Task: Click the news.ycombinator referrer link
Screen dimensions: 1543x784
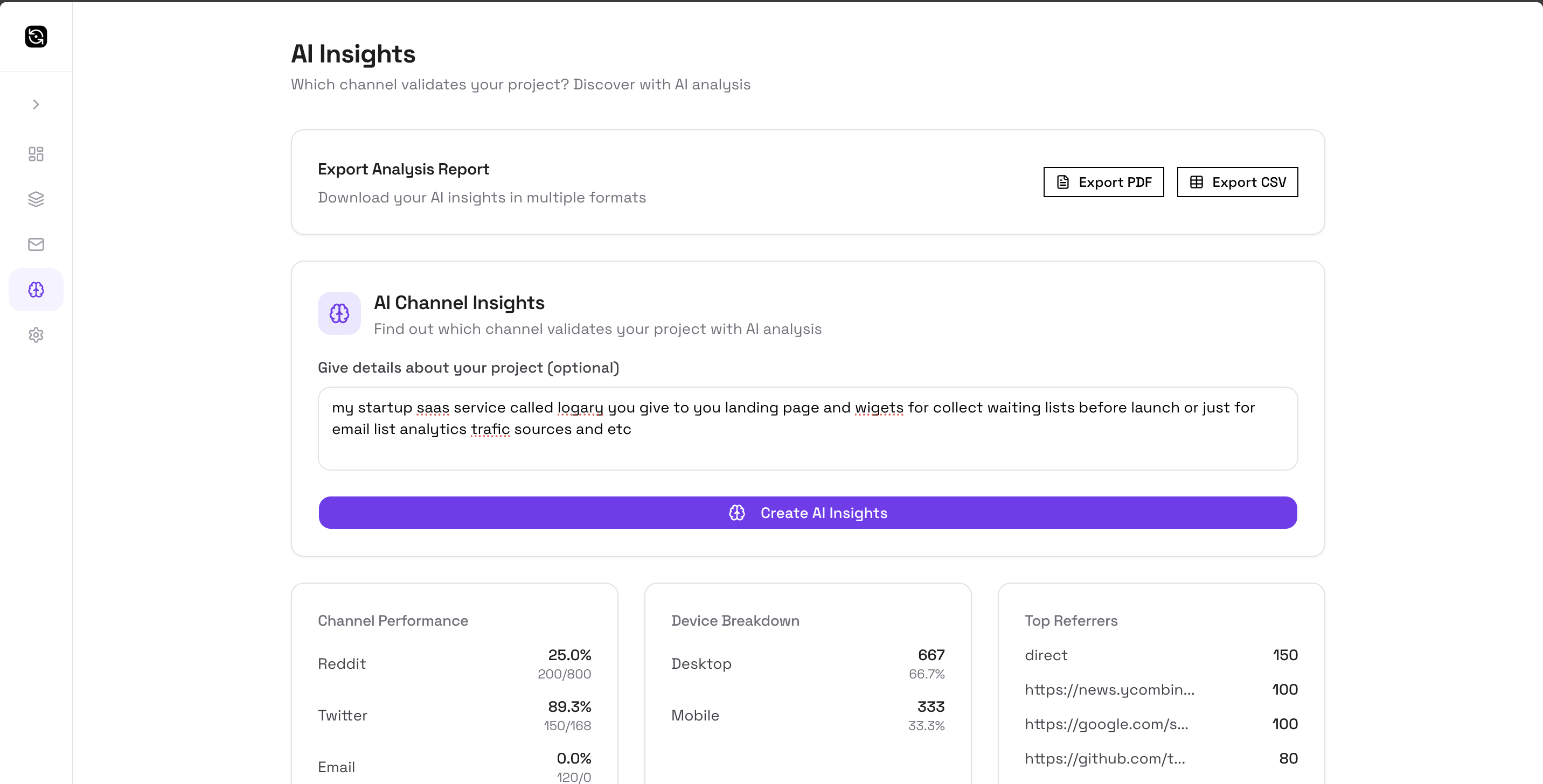Action: tap(1109, 689)
